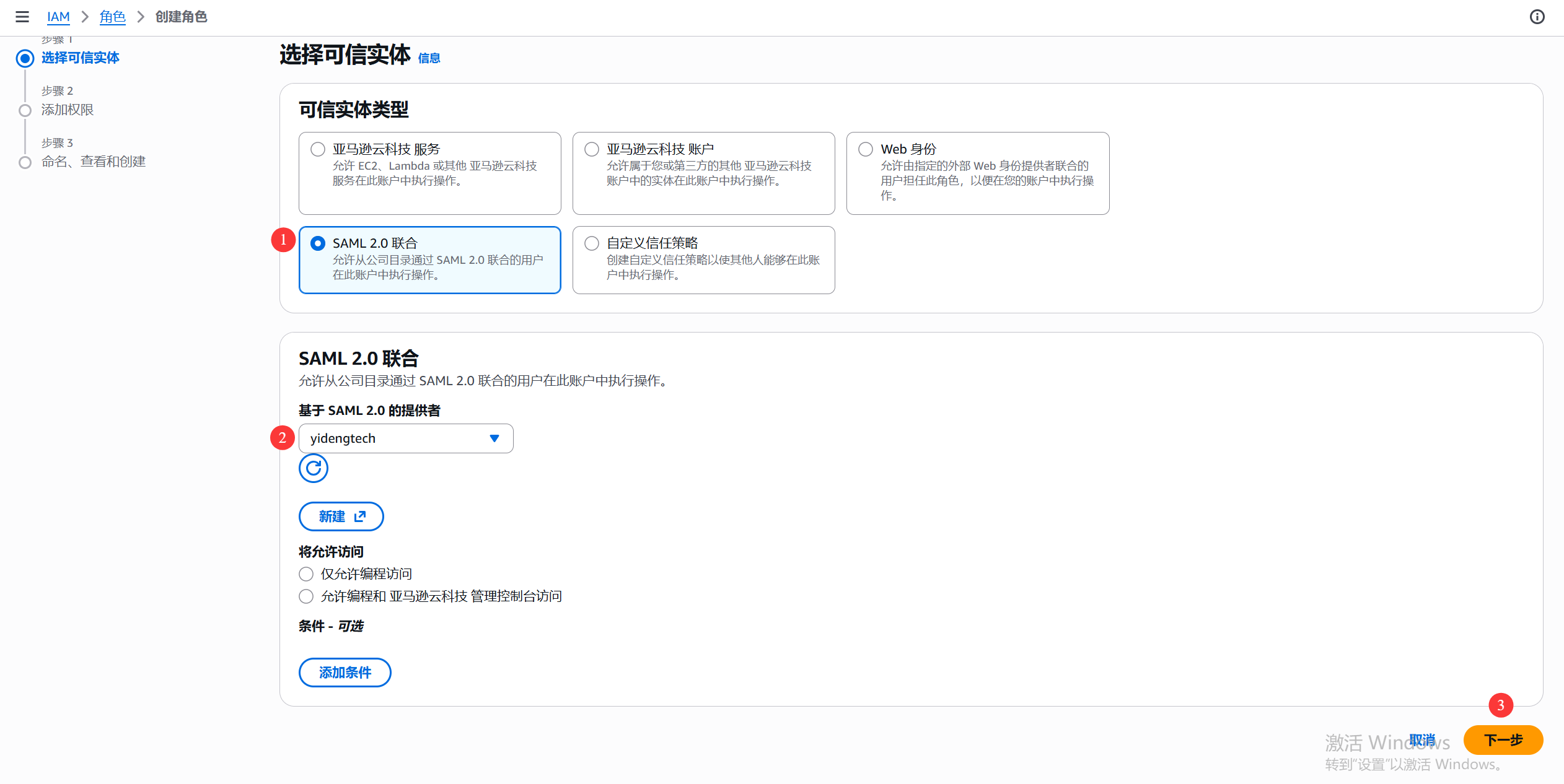Viewport: 1564px width, 784px height.
Task: Click the 步骤 2 添加权限 step circle
Action: pos(25,110)
